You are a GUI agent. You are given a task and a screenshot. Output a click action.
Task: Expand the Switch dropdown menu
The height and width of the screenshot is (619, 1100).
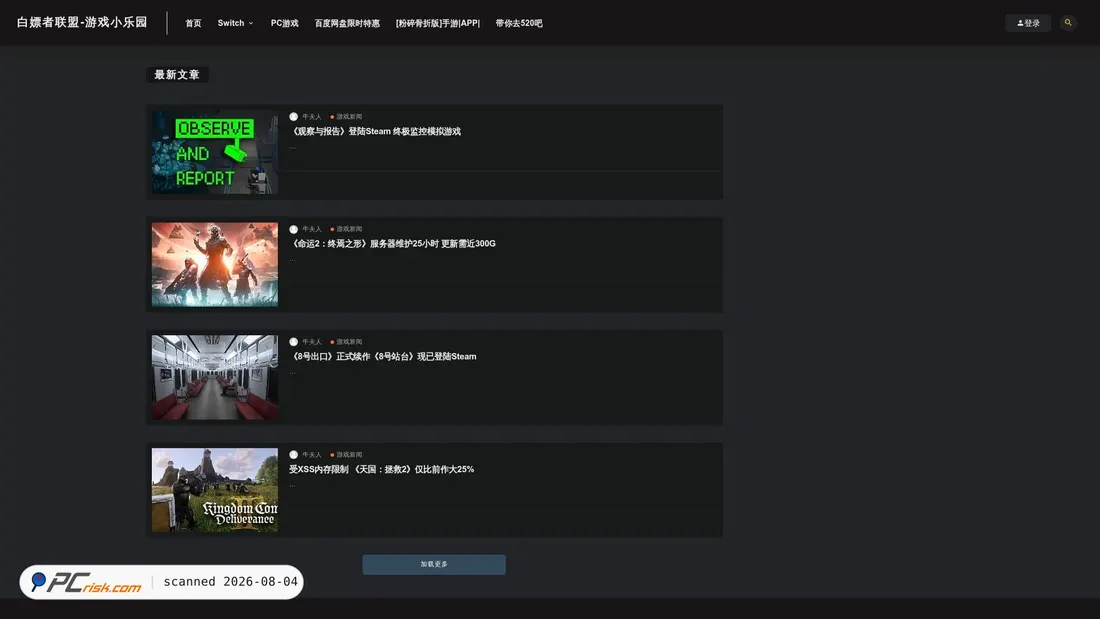tap(235, 23)
